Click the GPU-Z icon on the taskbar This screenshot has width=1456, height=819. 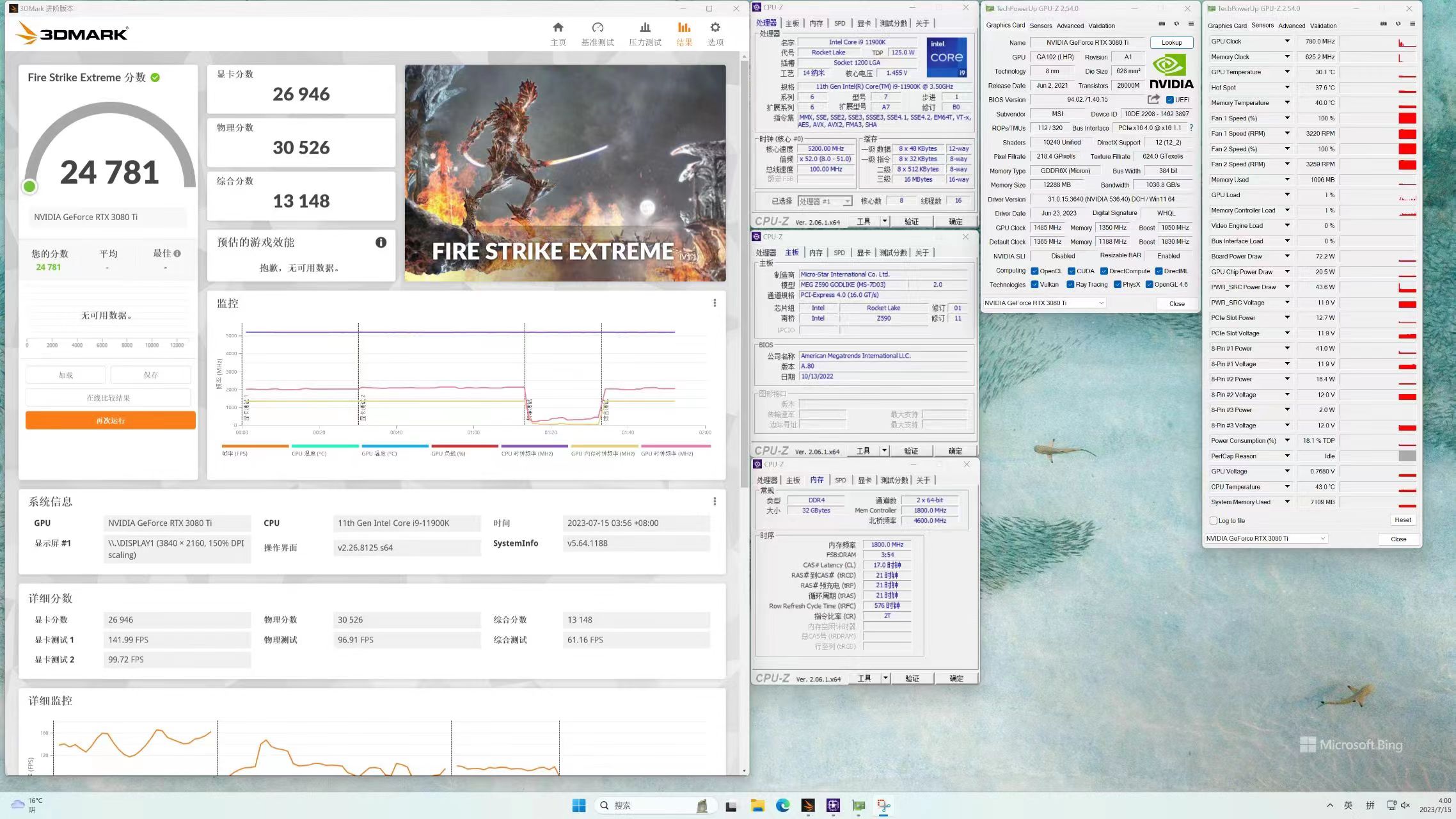859,806
